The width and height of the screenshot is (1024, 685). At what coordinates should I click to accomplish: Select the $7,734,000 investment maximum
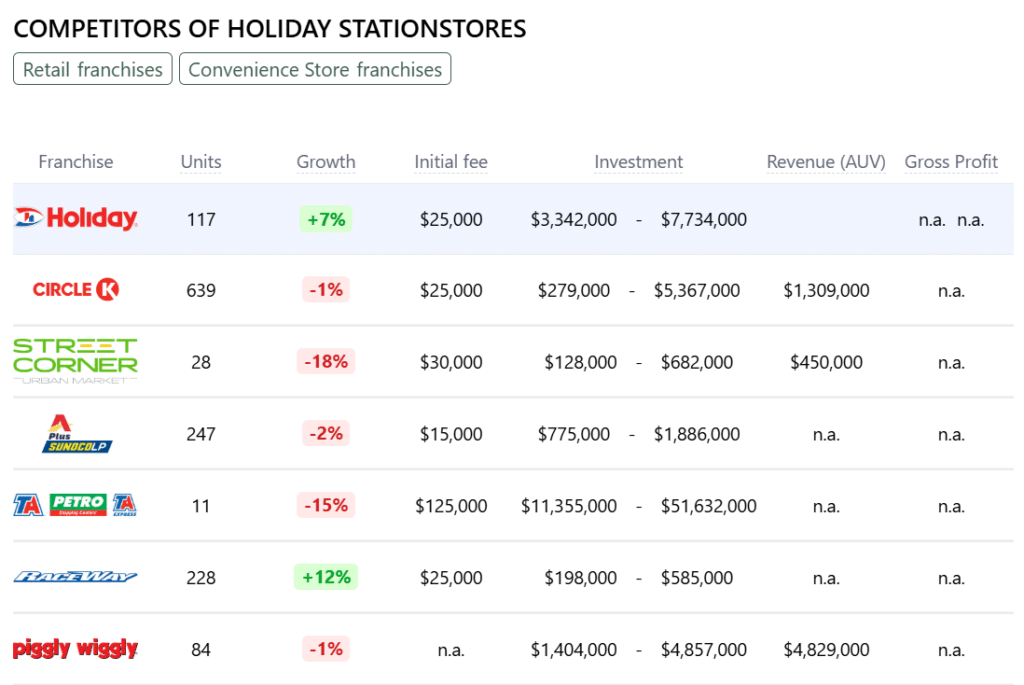[x=703, y=219]
